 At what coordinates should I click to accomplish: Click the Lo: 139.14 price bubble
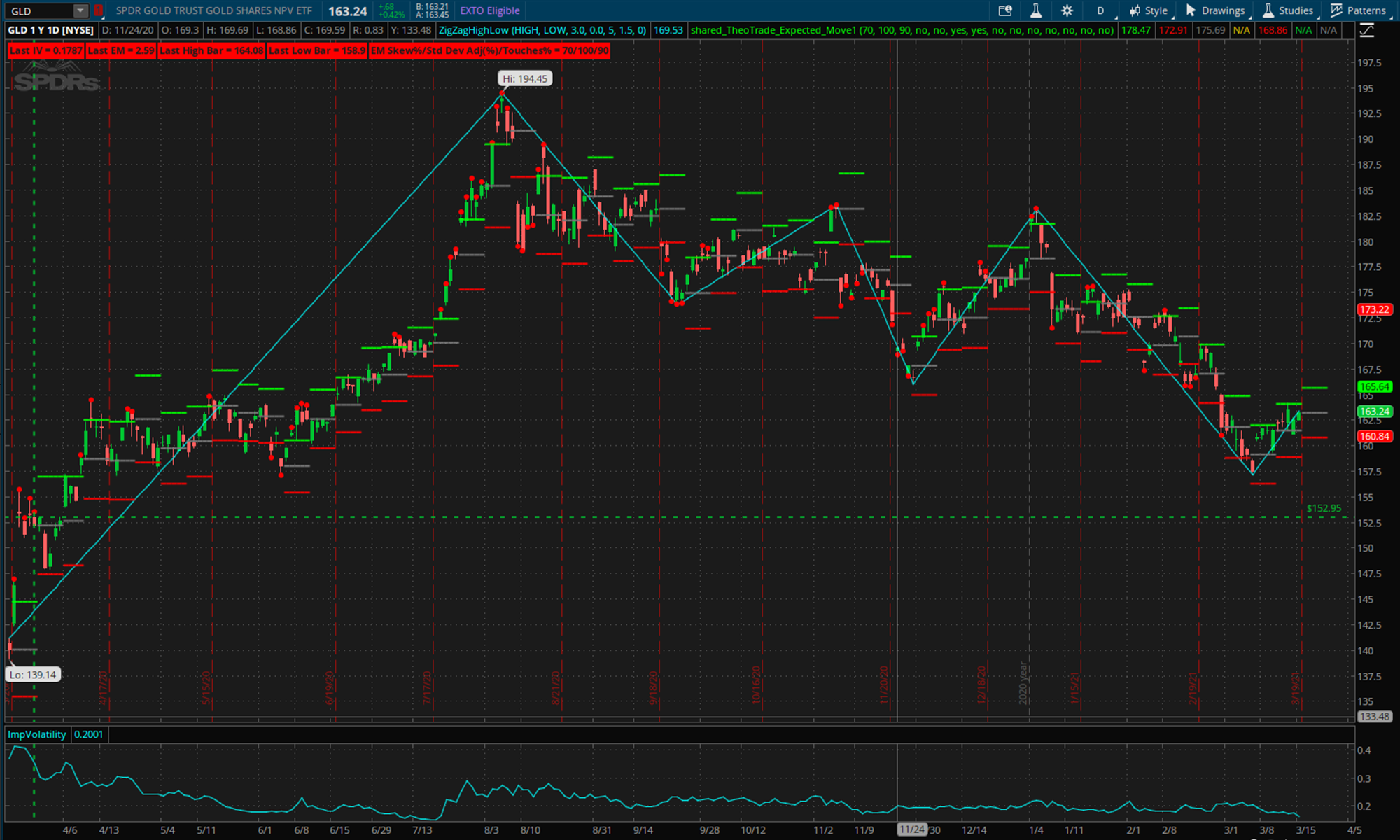[x=33, y=675]
